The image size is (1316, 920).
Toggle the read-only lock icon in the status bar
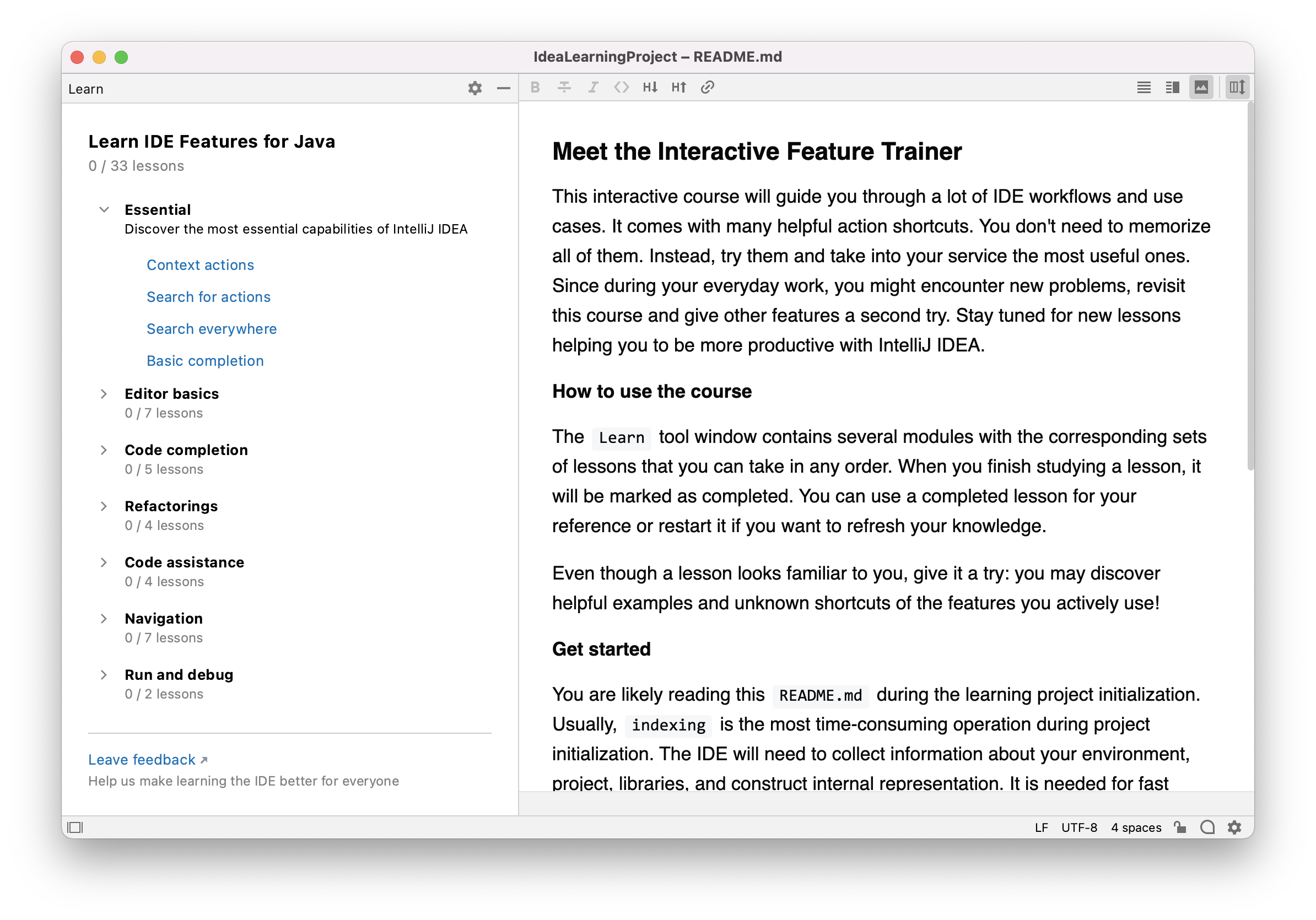point(1179,827)
